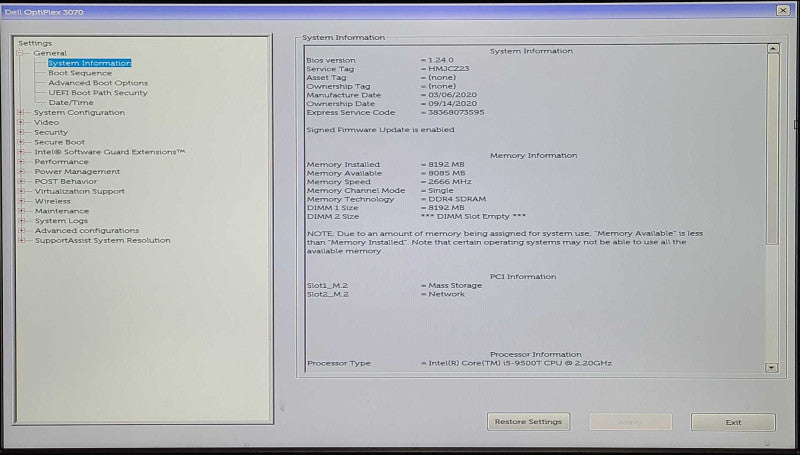This screenshot has width=800, height=455.
Task: Select Maintenance category label
Action: point(62,211)
